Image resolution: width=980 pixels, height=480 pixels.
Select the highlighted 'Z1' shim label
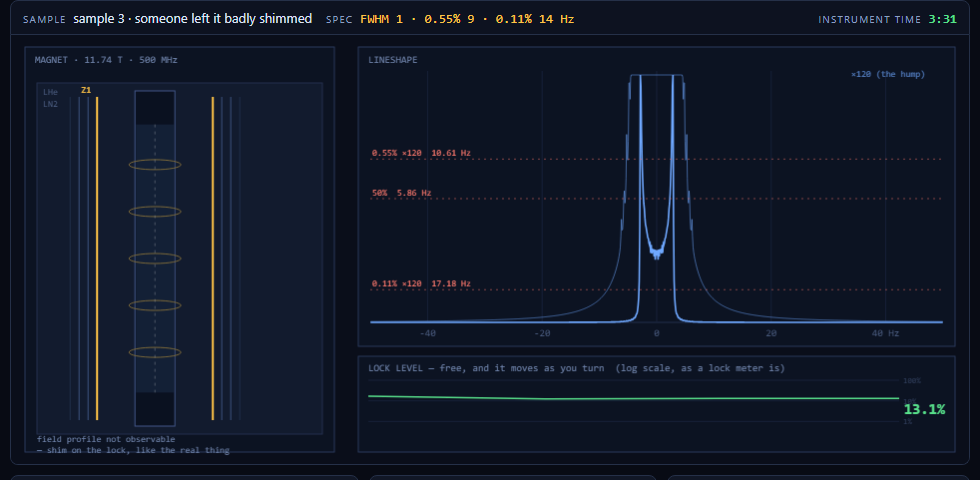pos(86,90)
